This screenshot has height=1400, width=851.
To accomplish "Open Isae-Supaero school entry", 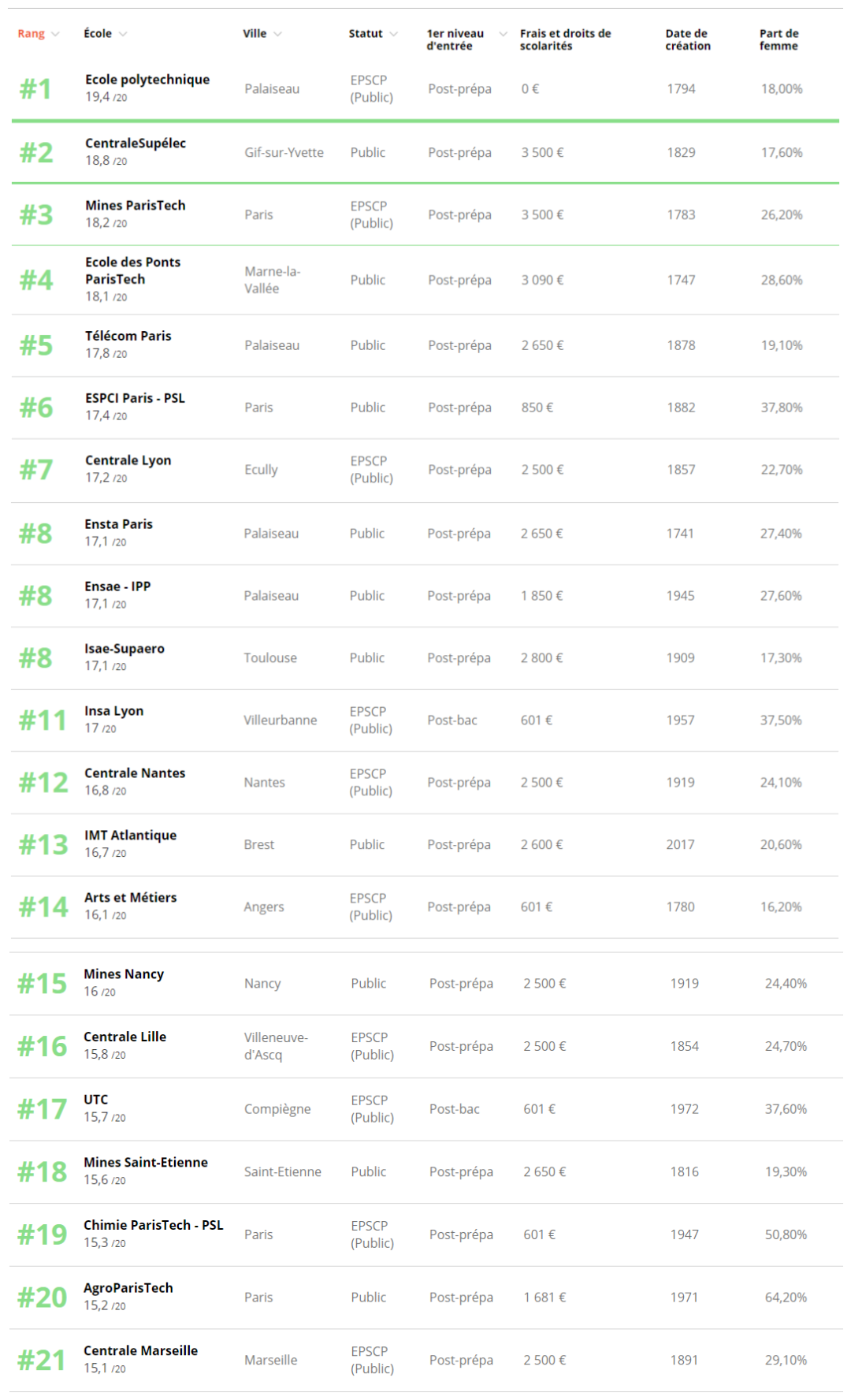I will pyautogui.click(x=124, y=649).
